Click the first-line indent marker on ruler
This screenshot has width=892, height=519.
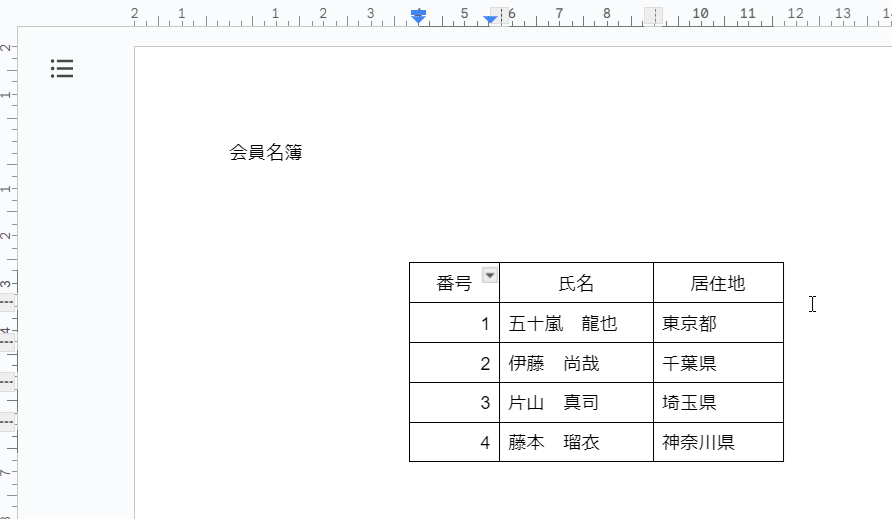tap(418, 12)
